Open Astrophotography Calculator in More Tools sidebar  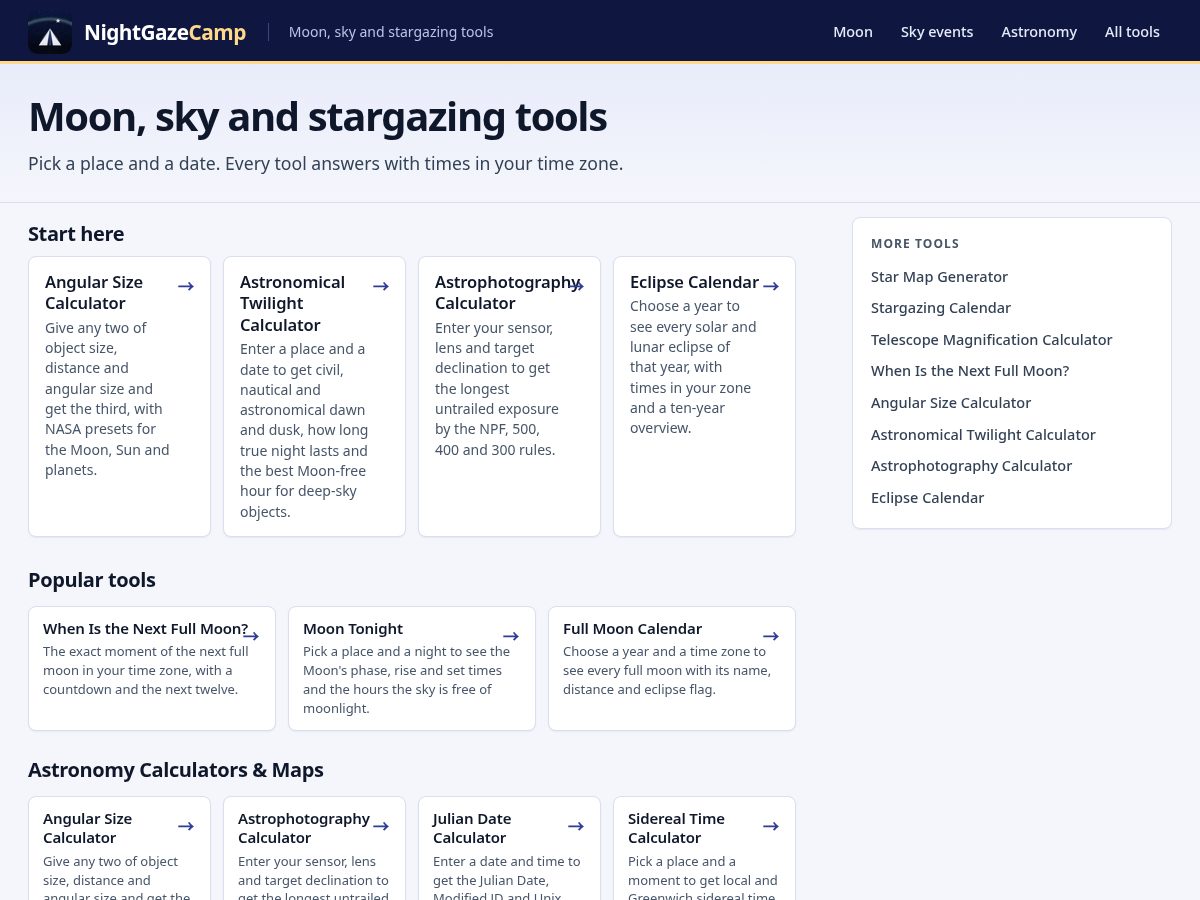[971, 466]
